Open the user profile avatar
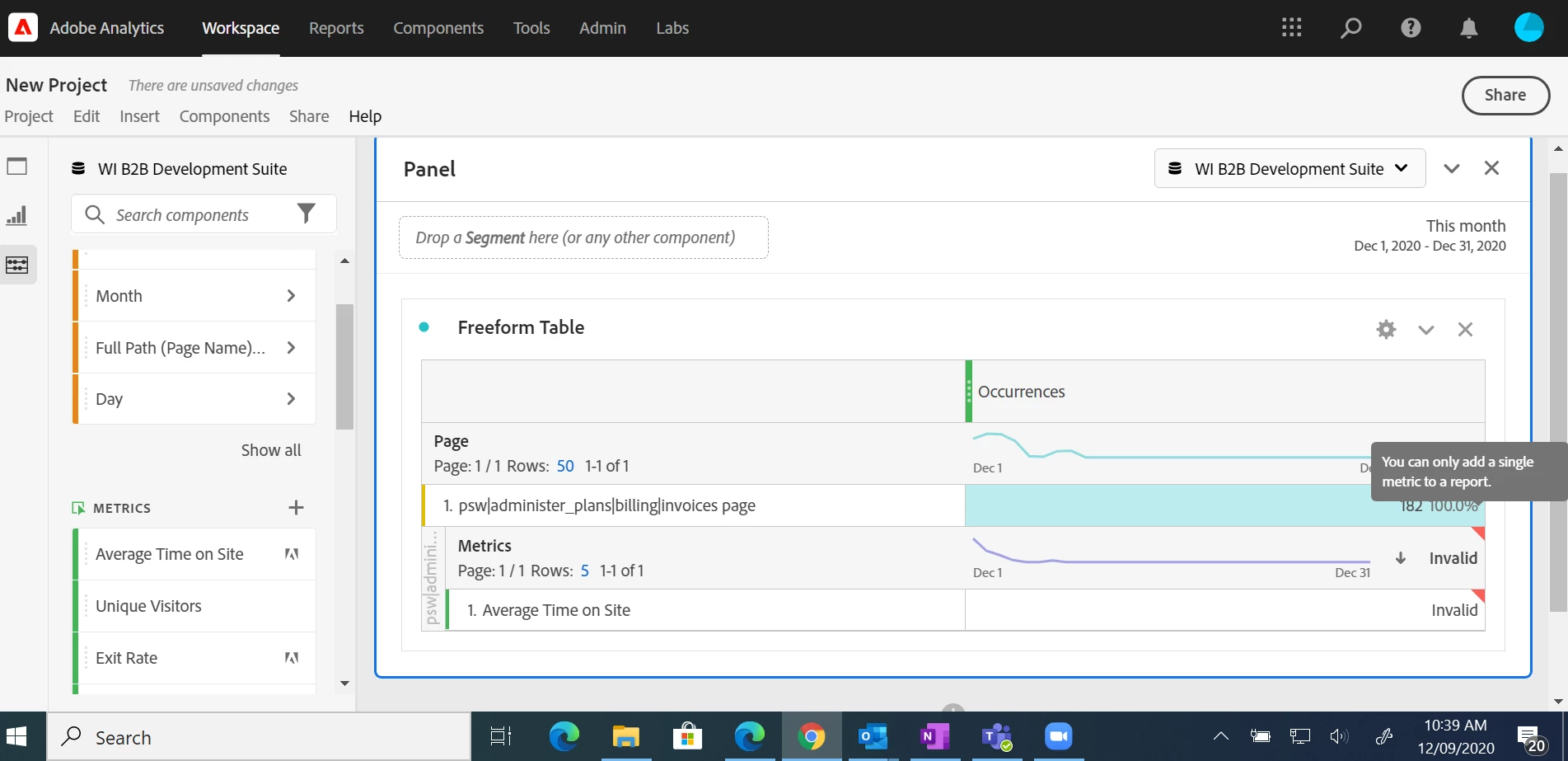Viewport: 1568px width, 761px height. point(1528,27)
